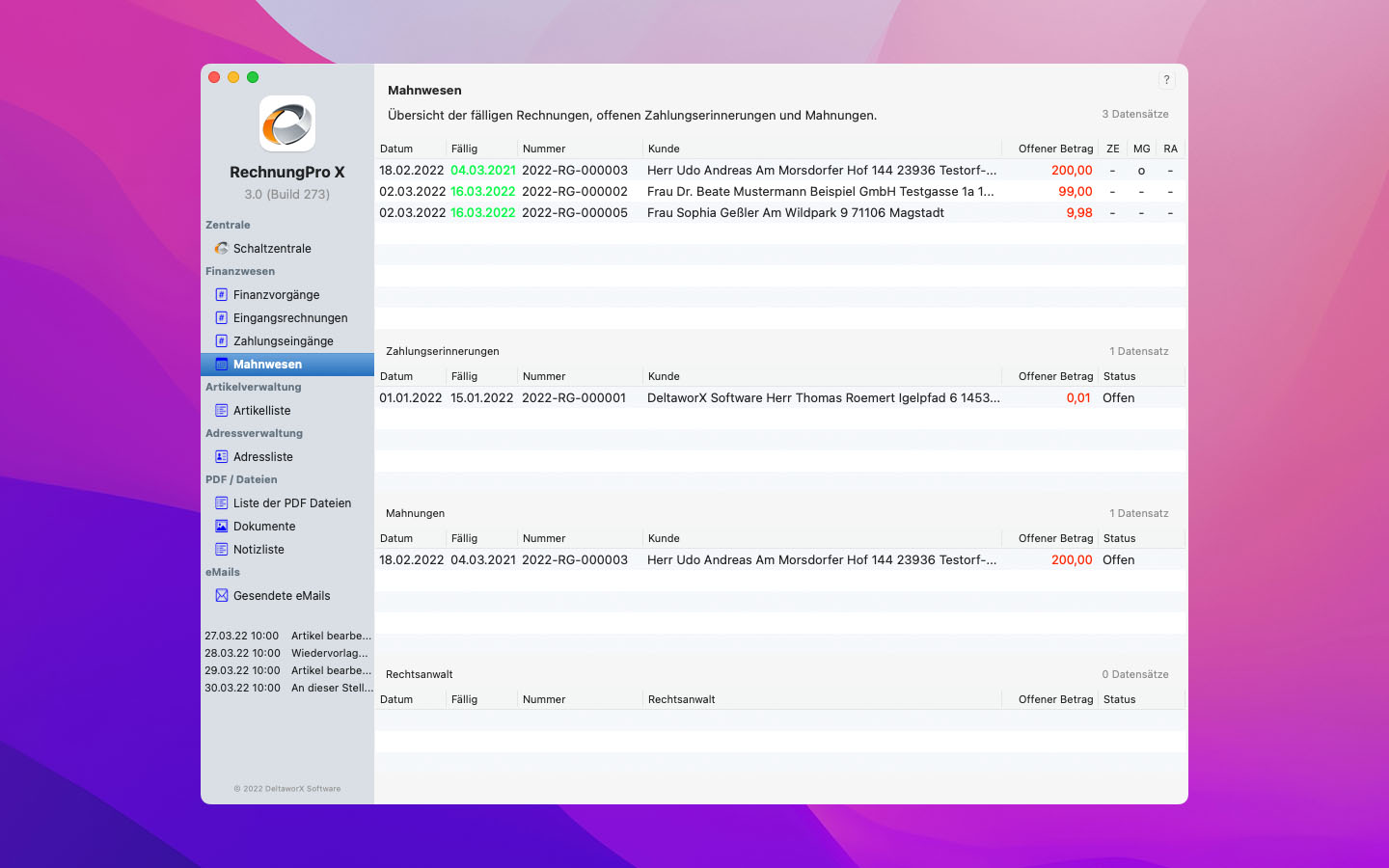
Task: Click the Gesendete eMails envelope icon
Action: [221, 595]
